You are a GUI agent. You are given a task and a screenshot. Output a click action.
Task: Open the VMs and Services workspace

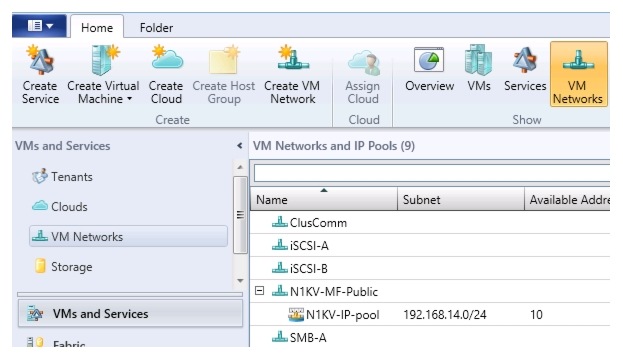click(130, 314)
